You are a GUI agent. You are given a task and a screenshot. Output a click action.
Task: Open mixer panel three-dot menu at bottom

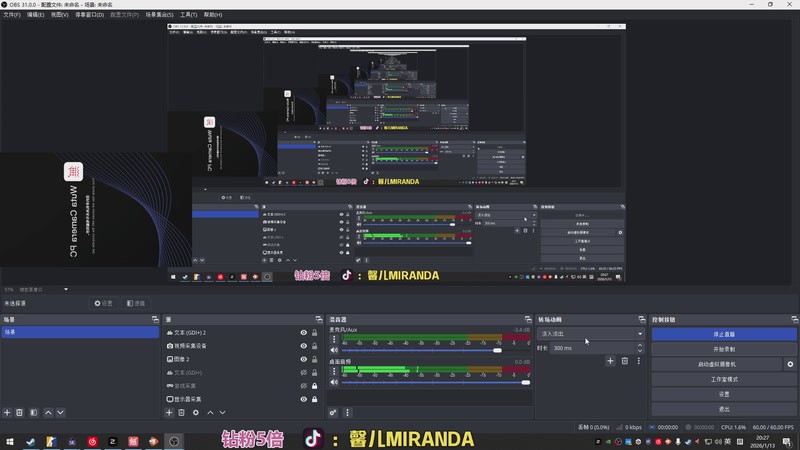(x=347, y=412)
